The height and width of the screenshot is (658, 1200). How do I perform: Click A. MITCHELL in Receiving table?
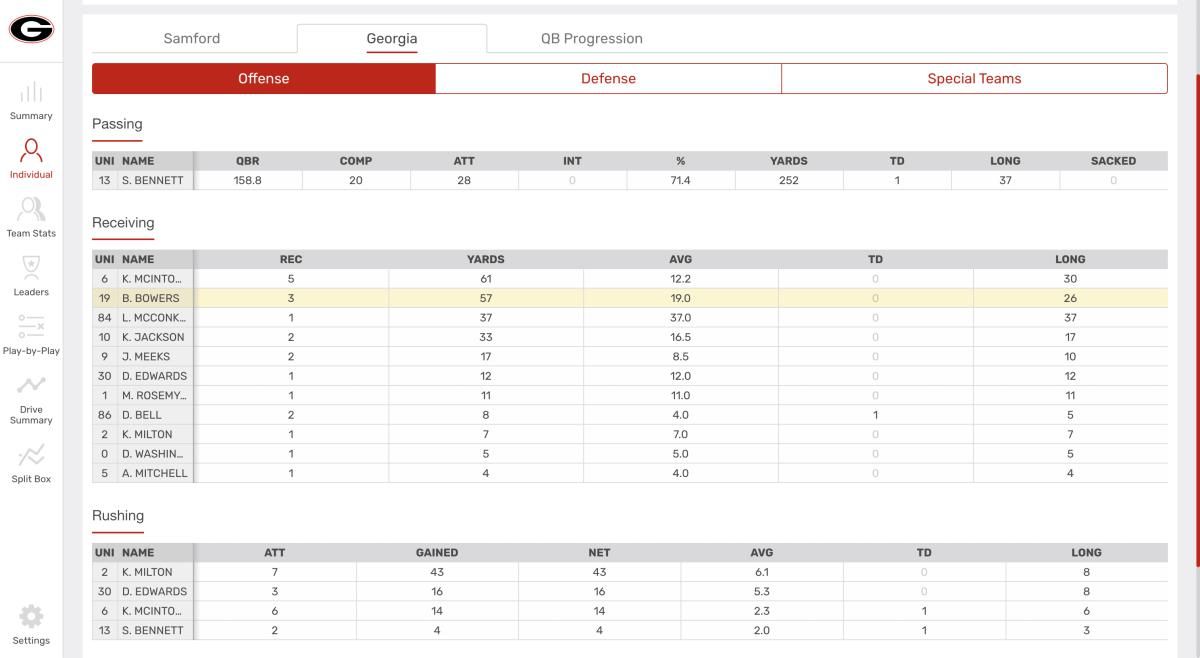155,474
